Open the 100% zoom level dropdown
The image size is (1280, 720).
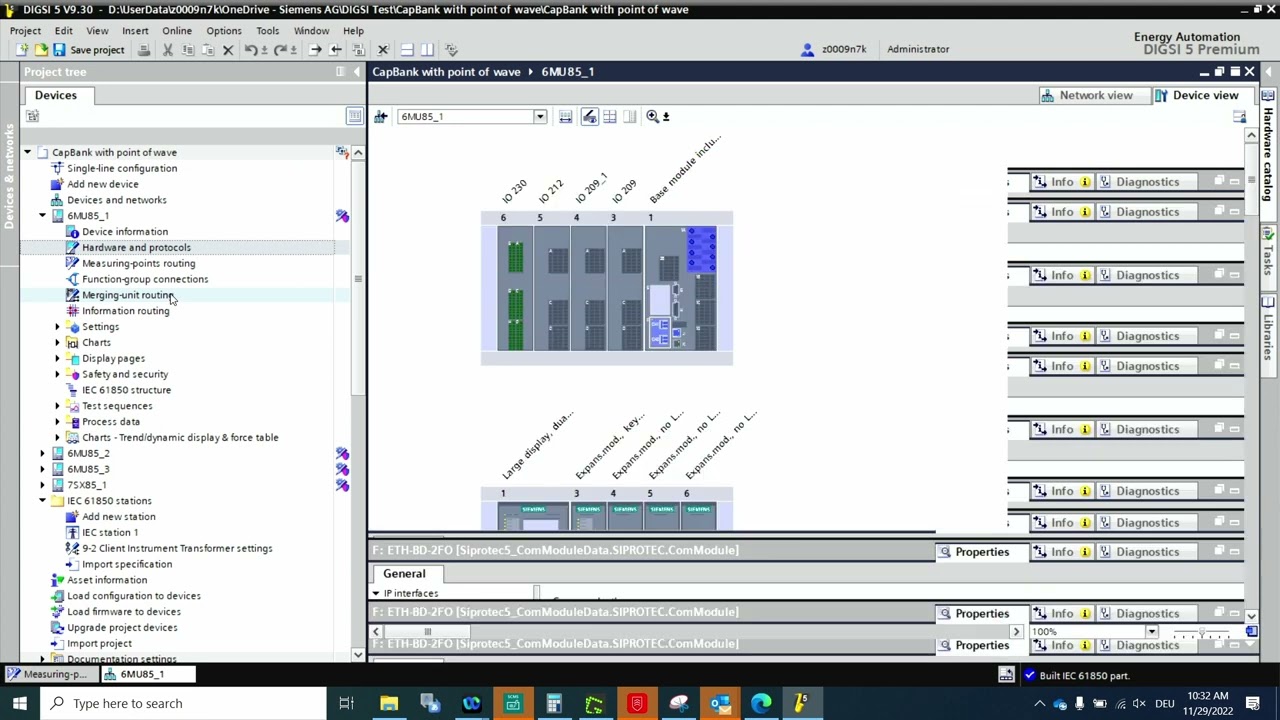[x=1151, y=632]
